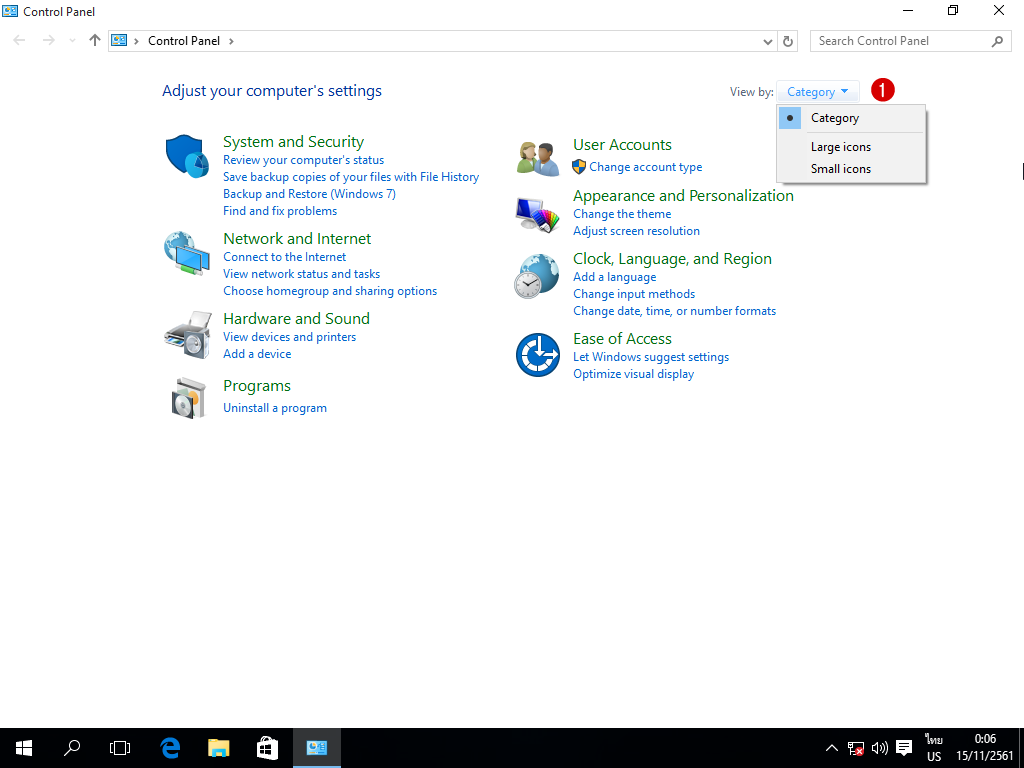This screenshot has width=1024, height=768.
Task: Refresh the Control Panel address bar
Action: [788, 41]
